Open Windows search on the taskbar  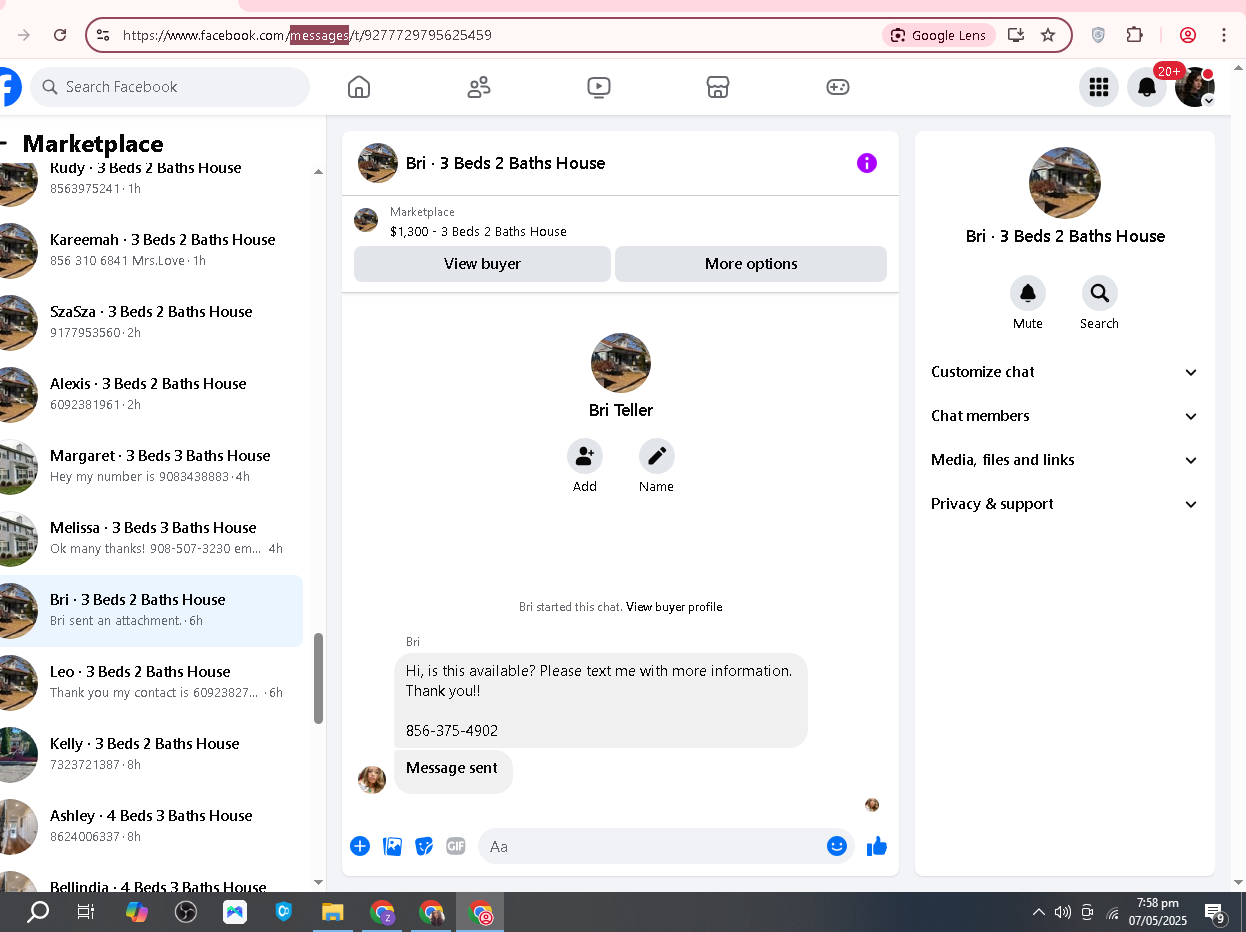point(38,912)
